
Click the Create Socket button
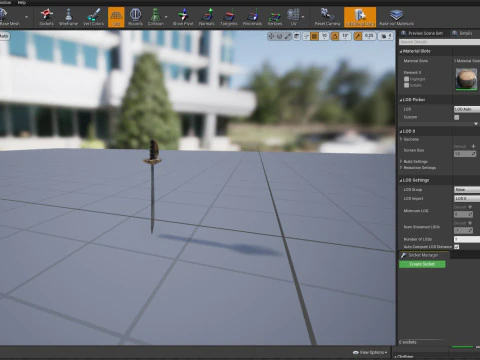422,264
